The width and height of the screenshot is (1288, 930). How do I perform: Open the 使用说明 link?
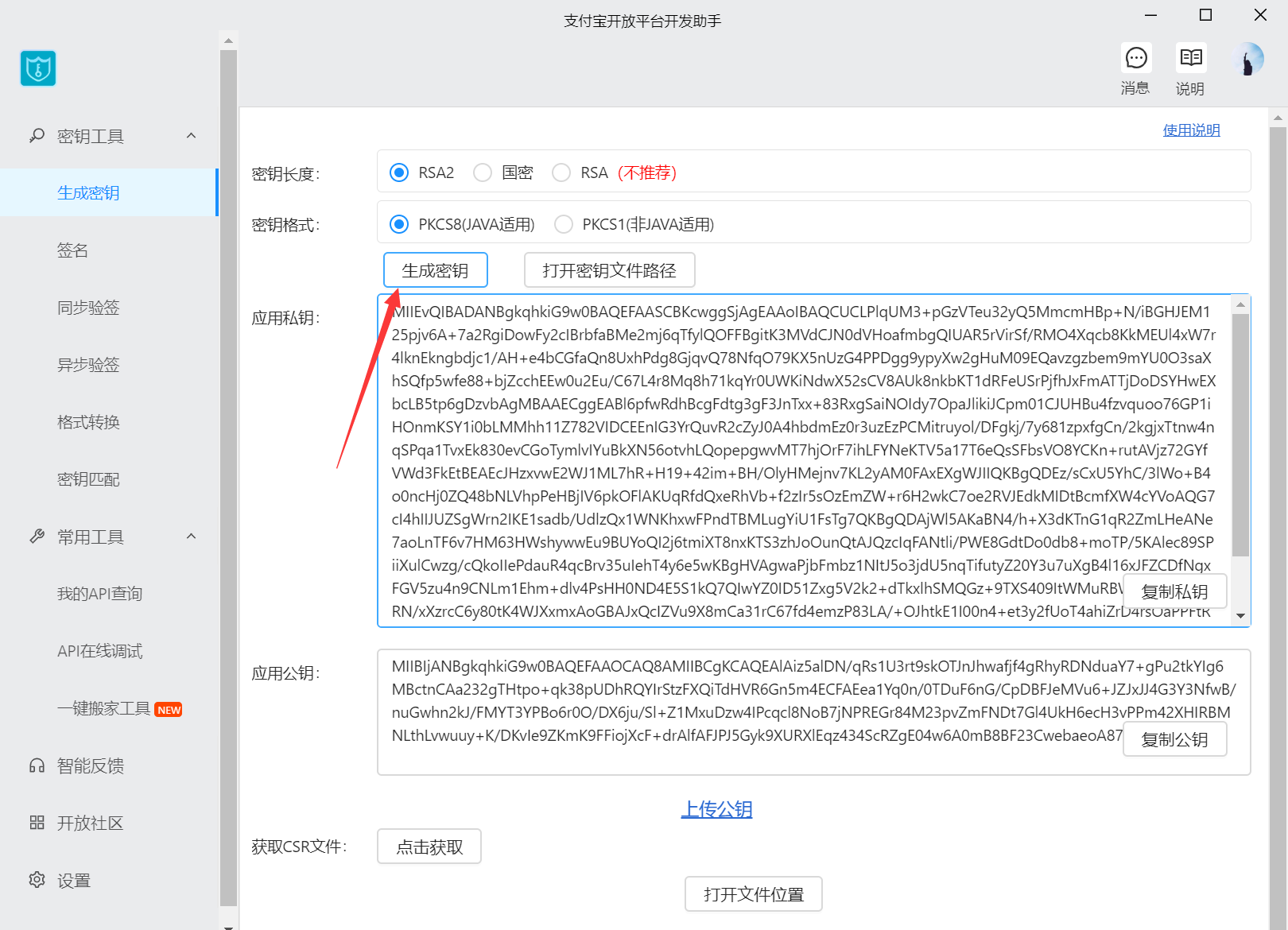(1191, 130)
